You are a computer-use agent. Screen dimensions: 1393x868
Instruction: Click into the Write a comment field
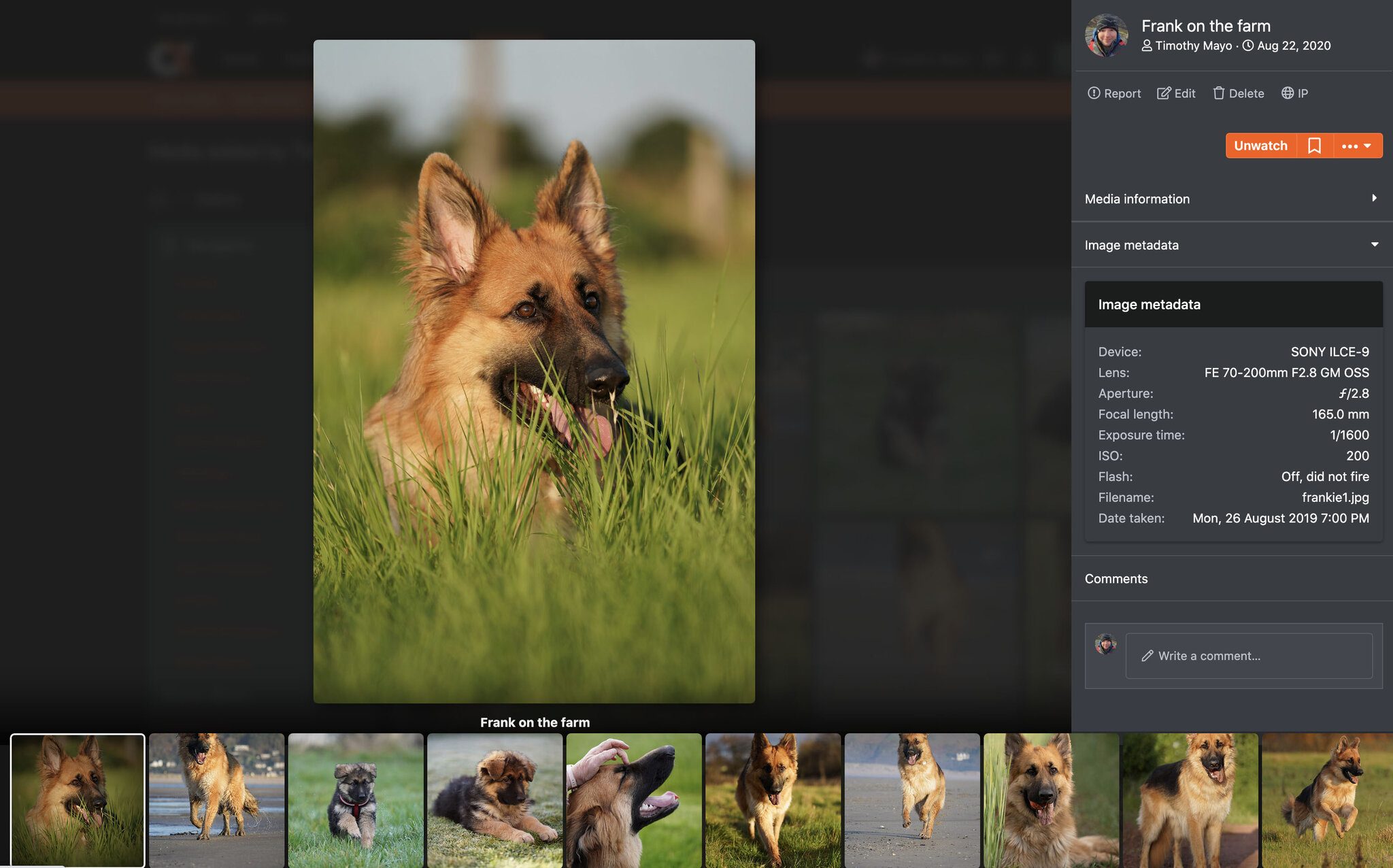[1249, 656]
